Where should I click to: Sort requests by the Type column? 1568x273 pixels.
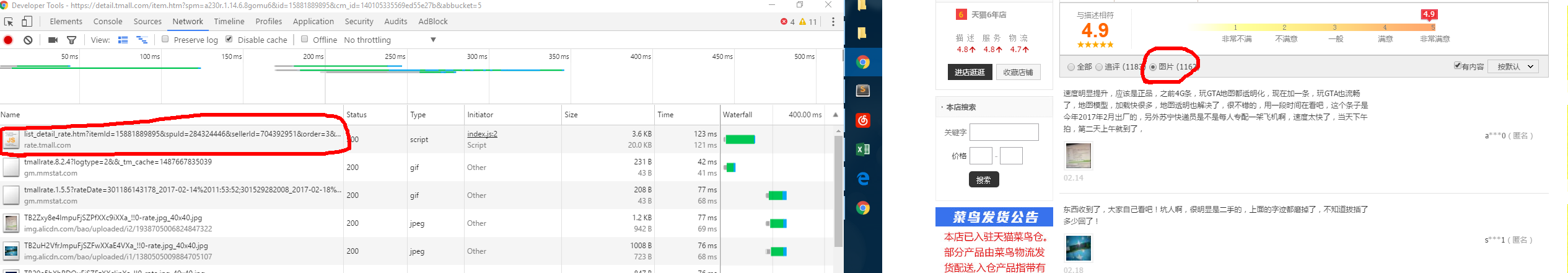[x=435, y=115]
